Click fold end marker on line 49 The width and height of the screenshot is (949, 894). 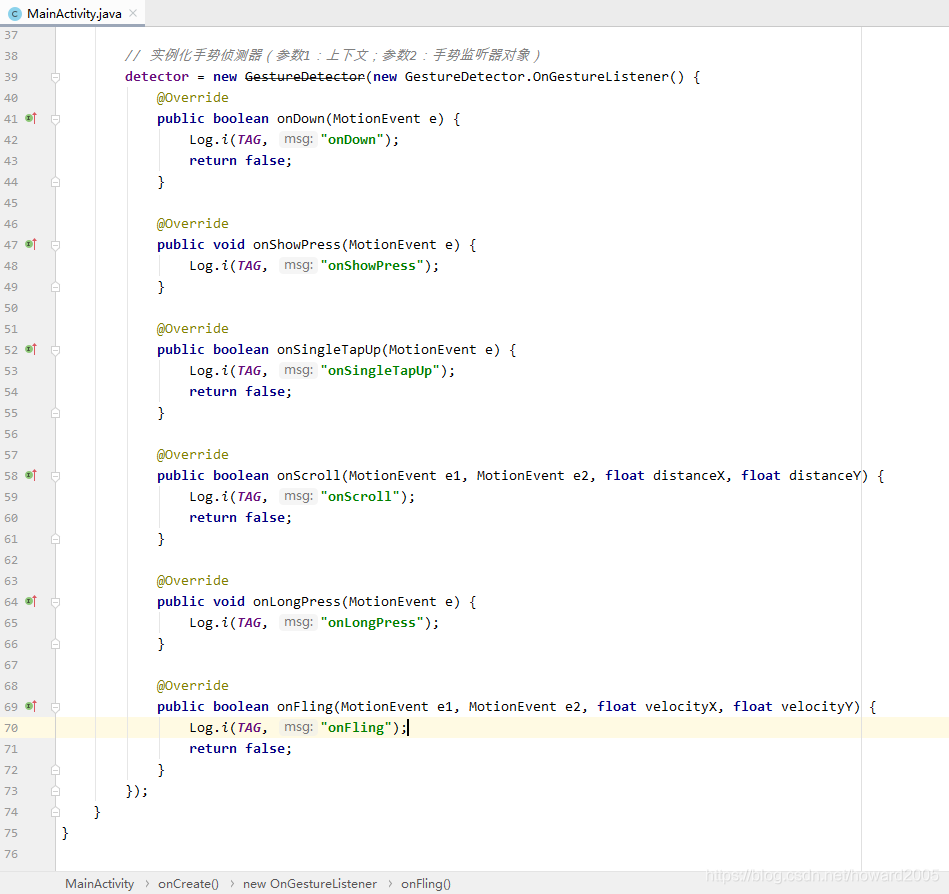tap(55, 287)
